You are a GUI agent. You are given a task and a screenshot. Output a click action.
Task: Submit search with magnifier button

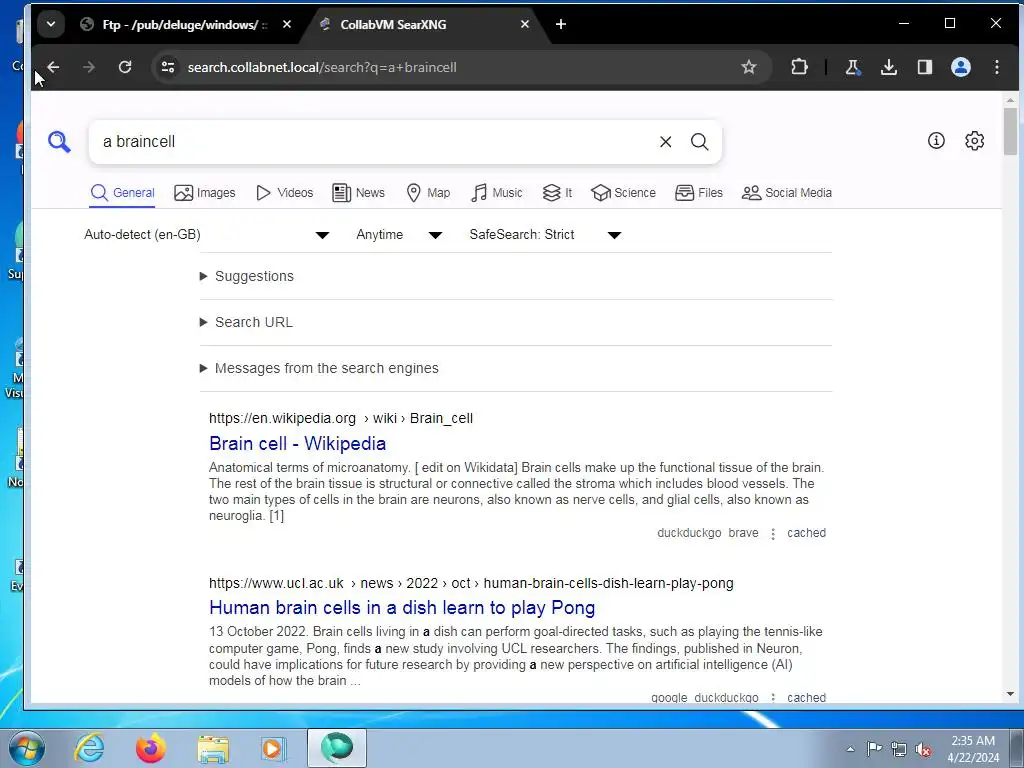[699, 142]
